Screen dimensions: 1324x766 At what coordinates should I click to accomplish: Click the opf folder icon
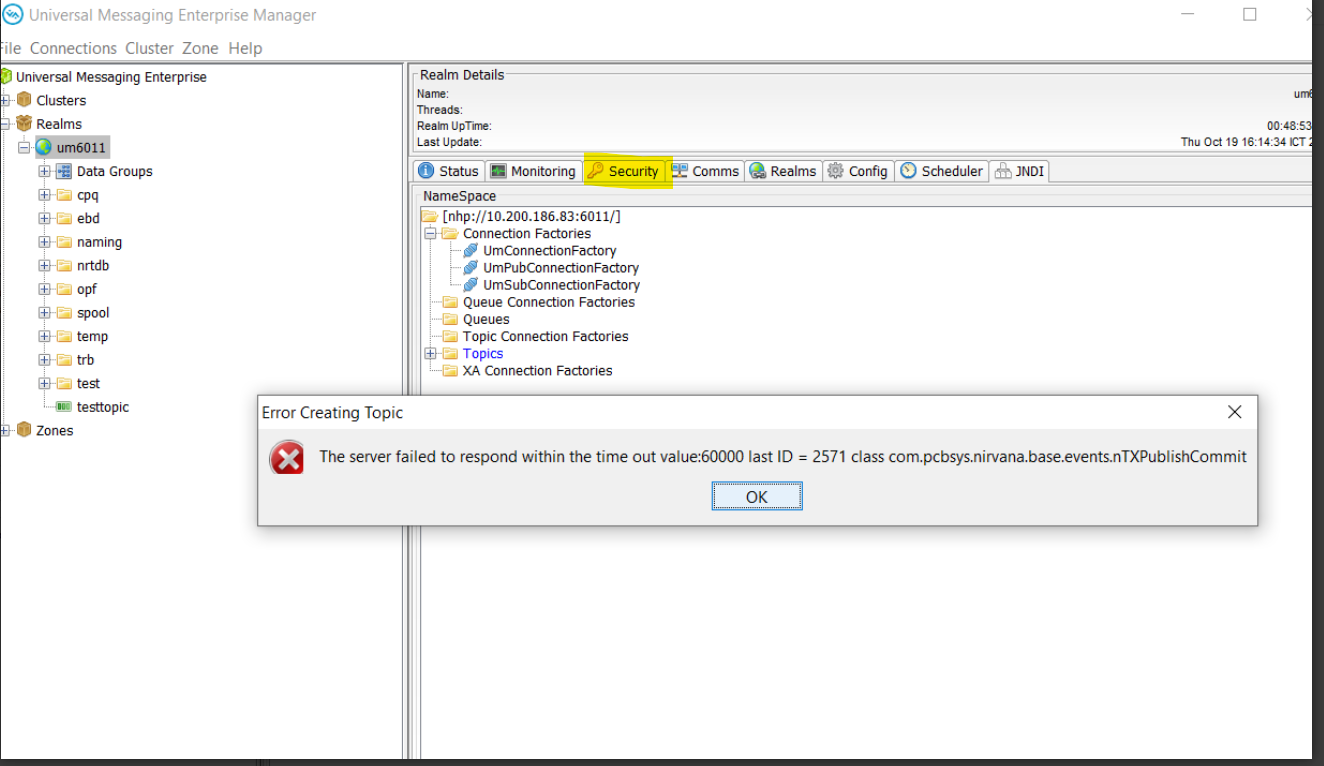[64, 289]
